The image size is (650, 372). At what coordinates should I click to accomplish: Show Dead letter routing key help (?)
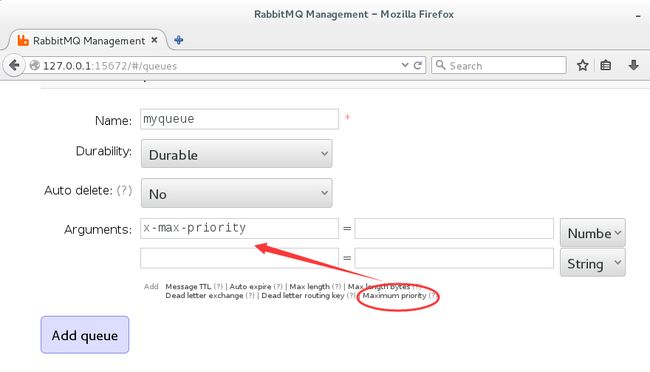[x=351, y=296]
